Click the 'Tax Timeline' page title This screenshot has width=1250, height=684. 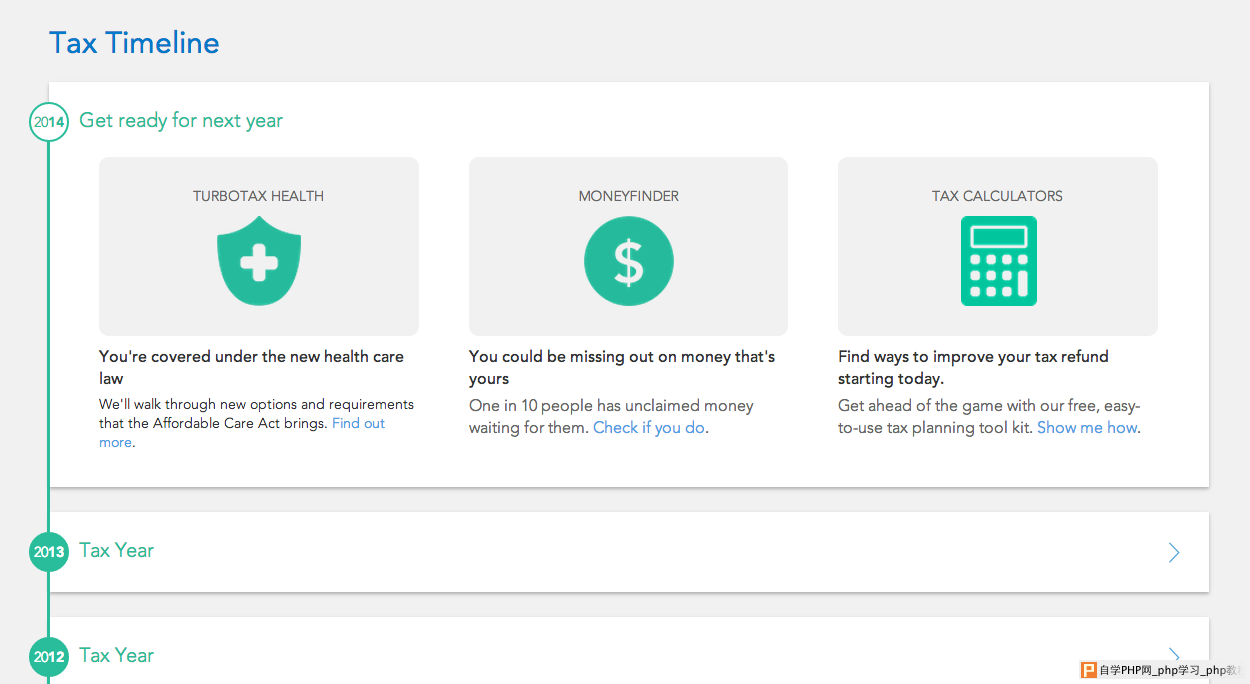(134, 43)
